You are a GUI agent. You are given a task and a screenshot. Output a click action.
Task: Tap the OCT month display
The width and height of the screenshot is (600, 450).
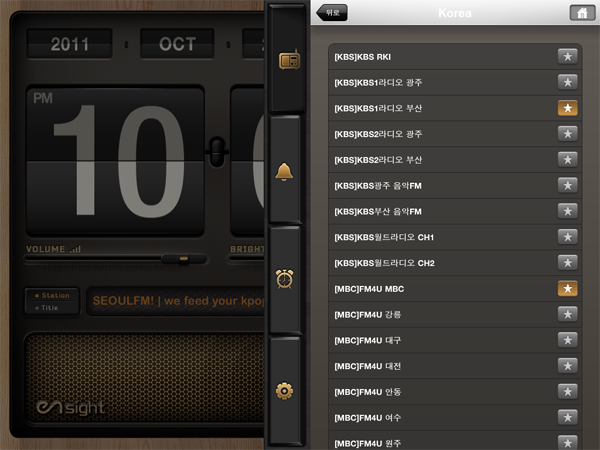point(177,44)
